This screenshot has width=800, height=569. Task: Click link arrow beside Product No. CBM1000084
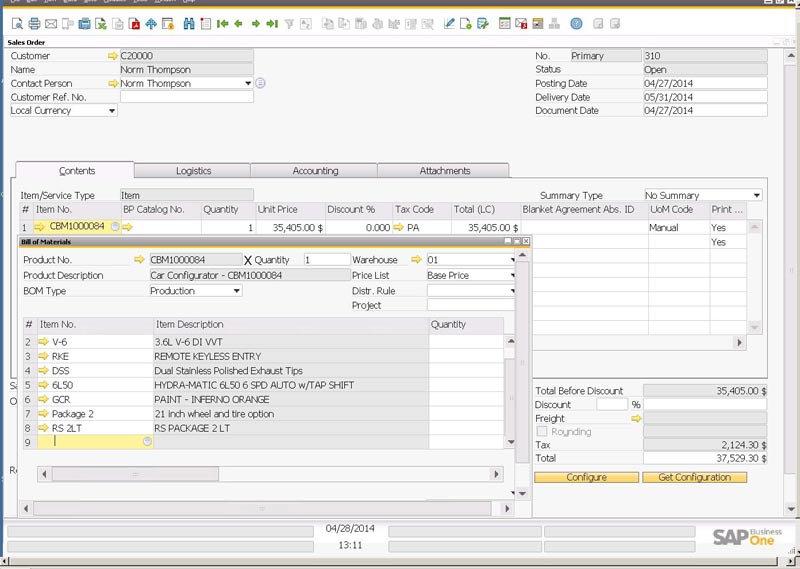click(x=139, y=260)
